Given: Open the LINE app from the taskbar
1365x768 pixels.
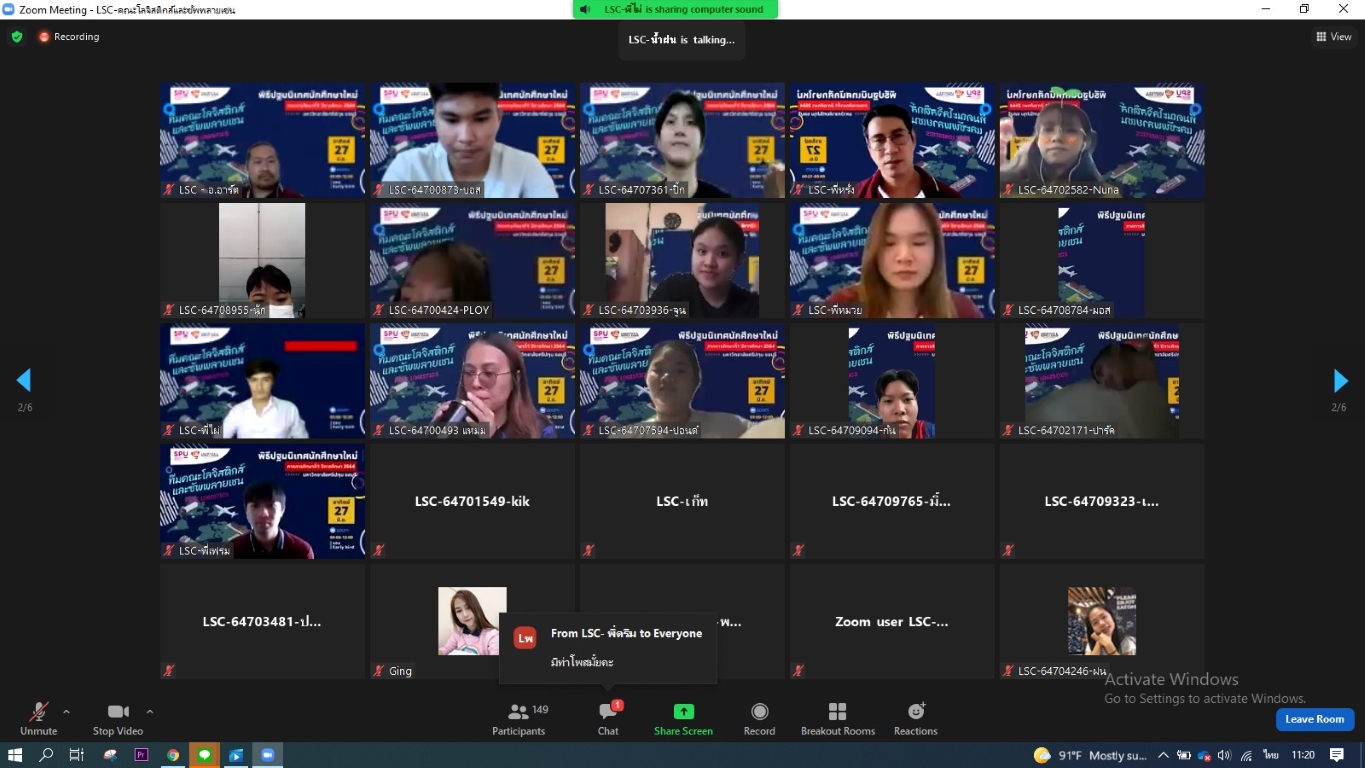Looking at the screenshot, I should (x=205, y=755).
